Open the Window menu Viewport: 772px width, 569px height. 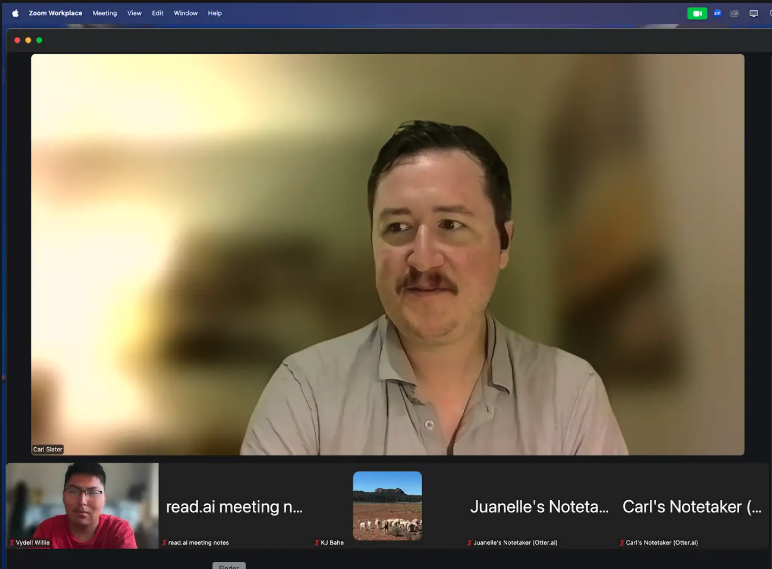pyautogui.click(x=185, y=13)
